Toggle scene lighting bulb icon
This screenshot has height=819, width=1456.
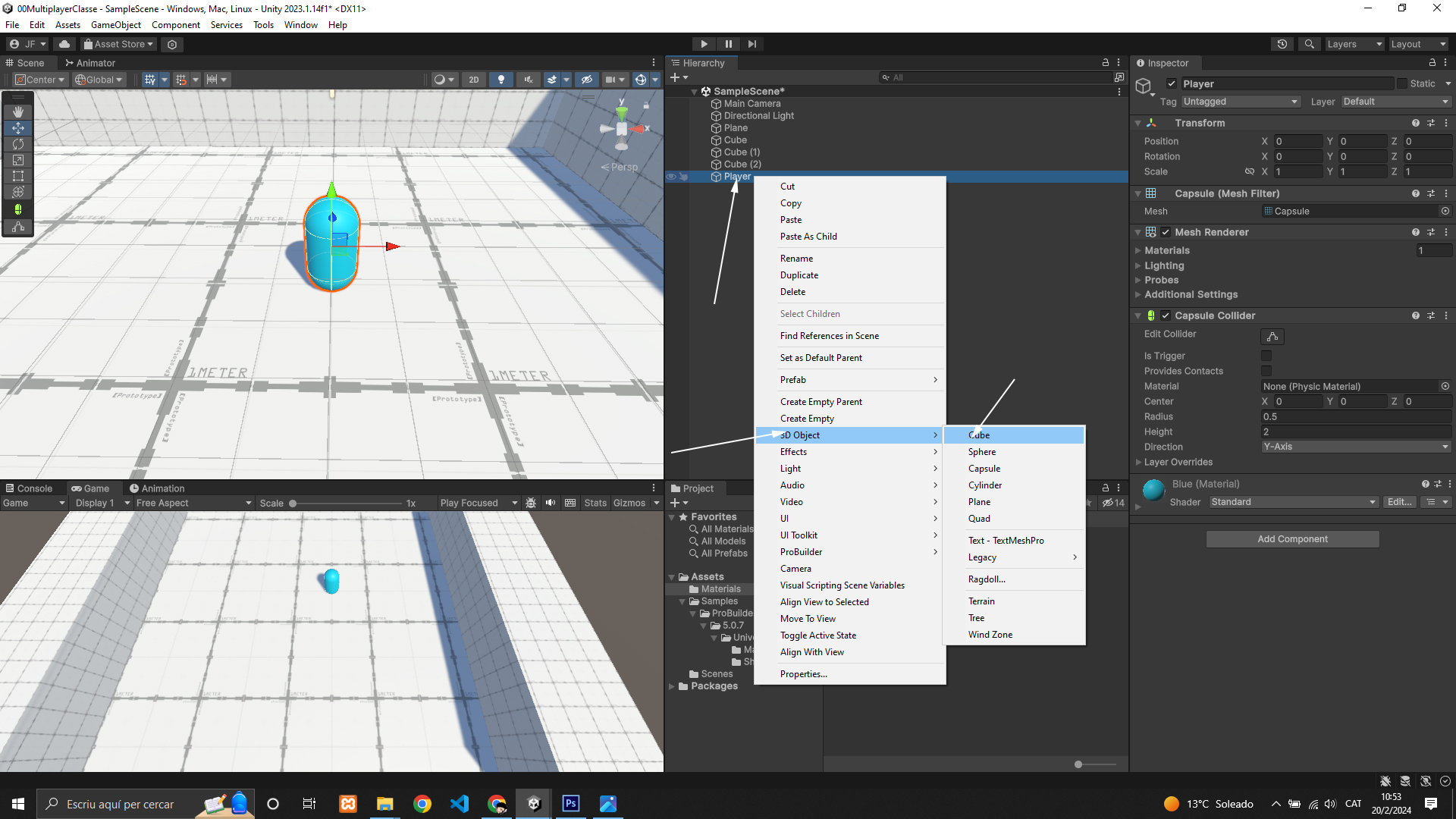tap(500, 80)
